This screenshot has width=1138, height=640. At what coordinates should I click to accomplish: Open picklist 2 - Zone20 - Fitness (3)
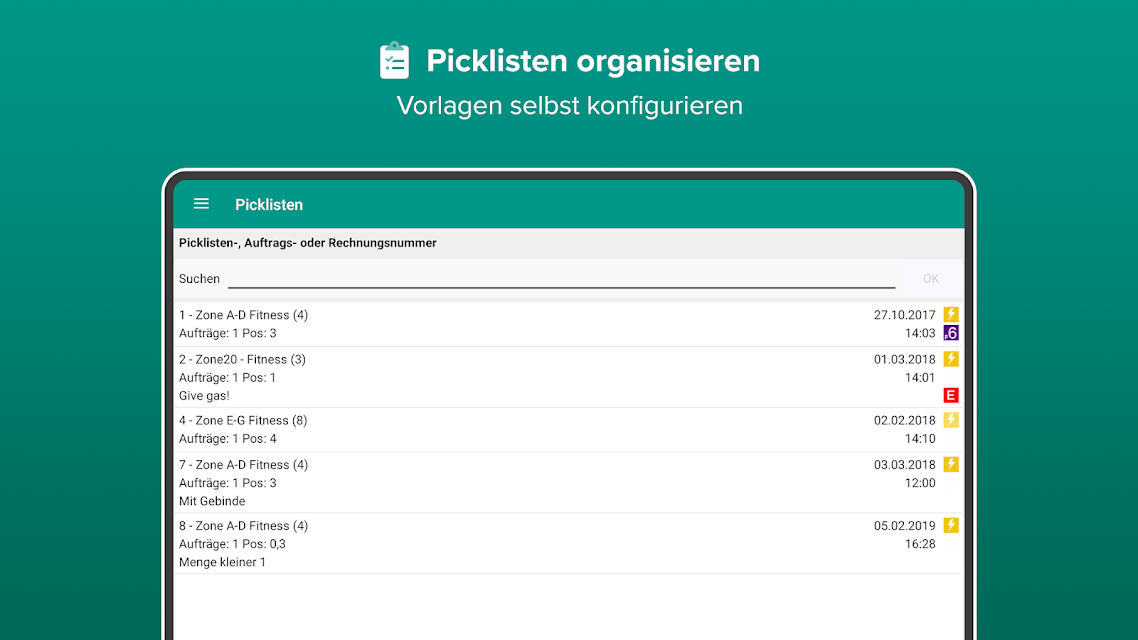(569, 377)
